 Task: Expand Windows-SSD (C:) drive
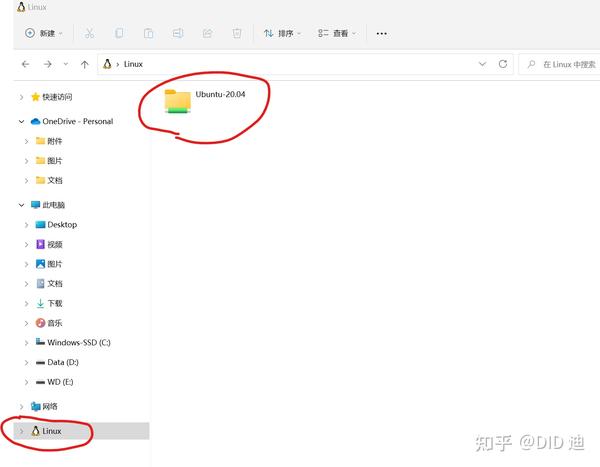[26, 343]
